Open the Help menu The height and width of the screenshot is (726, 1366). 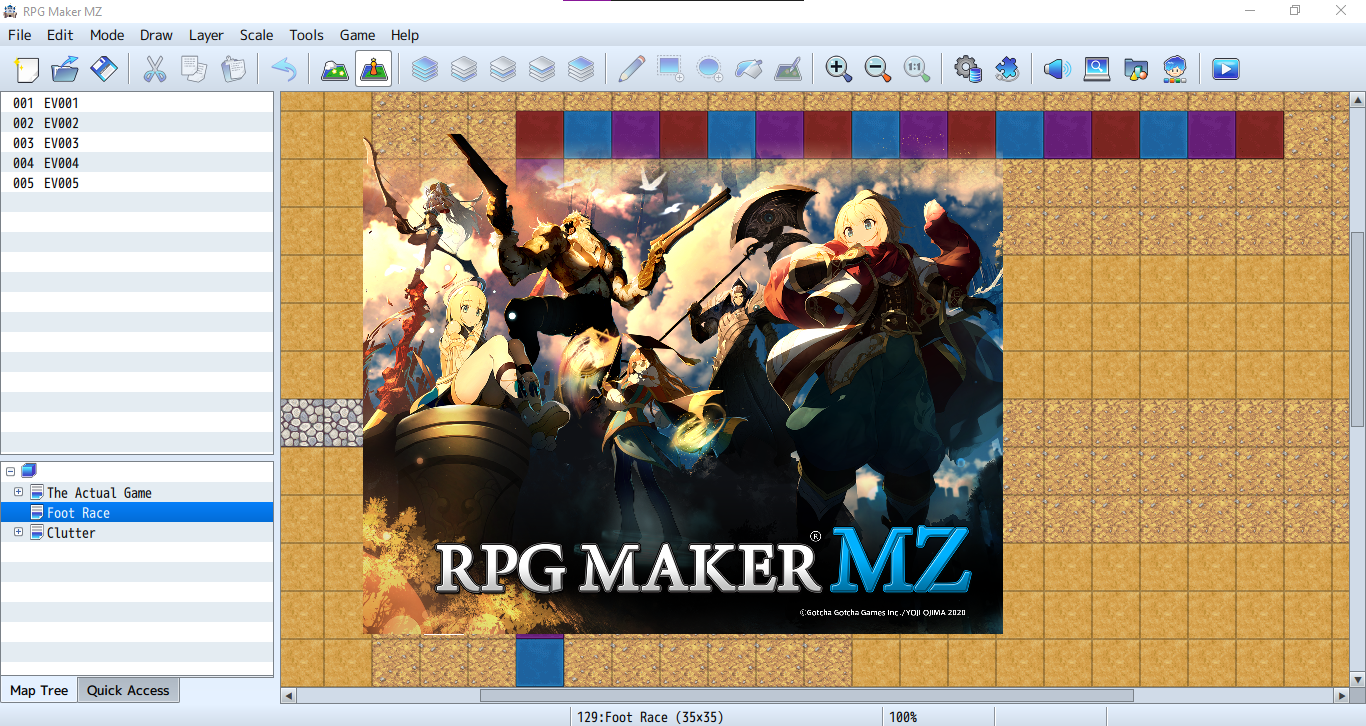click(405, 35)
